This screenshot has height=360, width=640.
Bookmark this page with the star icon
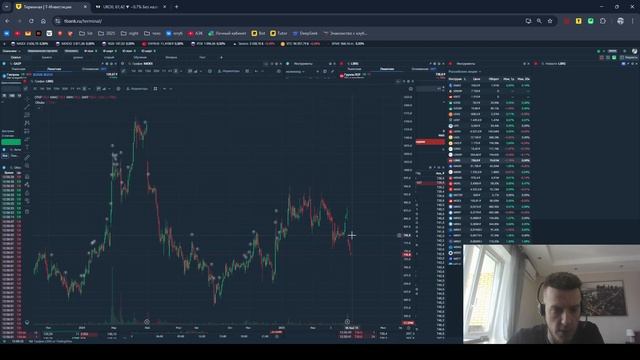click(550, 21)
